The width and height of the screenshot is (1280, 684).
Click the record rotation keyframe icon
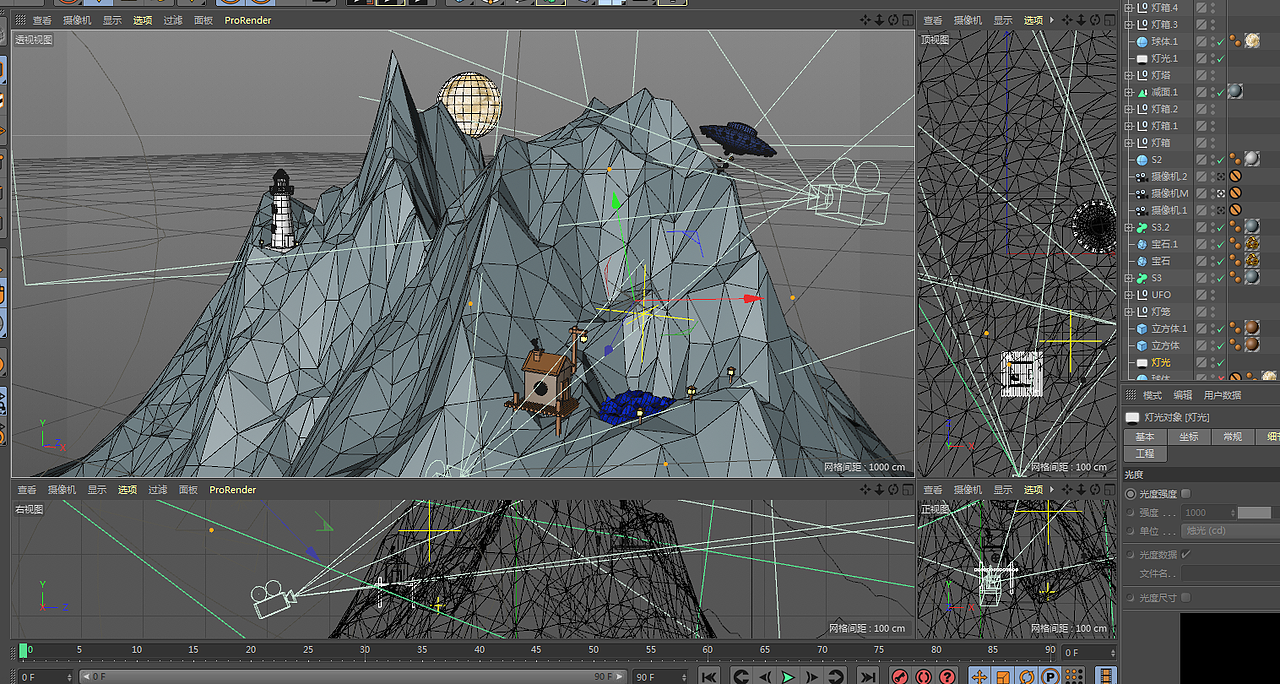click(1026, 675)
